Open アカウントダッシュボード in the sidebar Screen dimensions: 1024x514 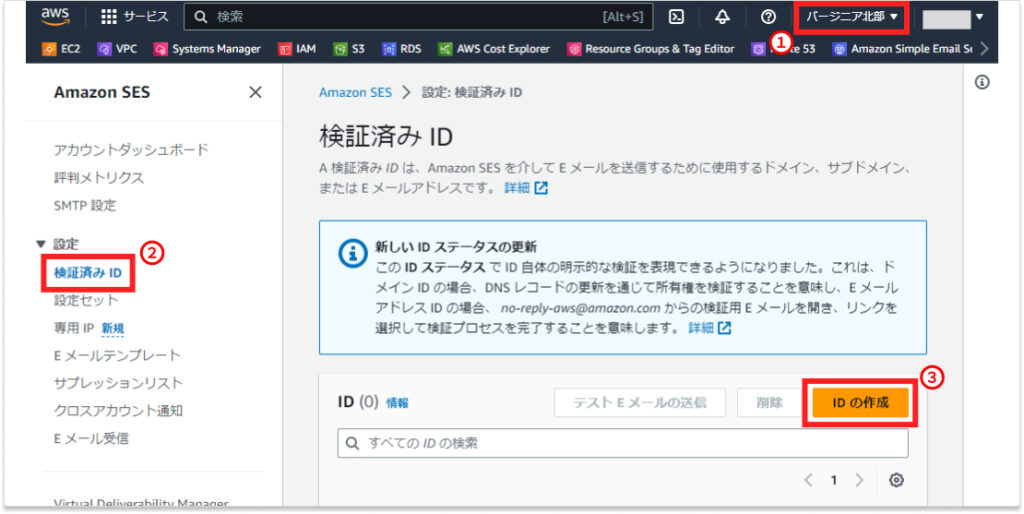coord(131,150)
